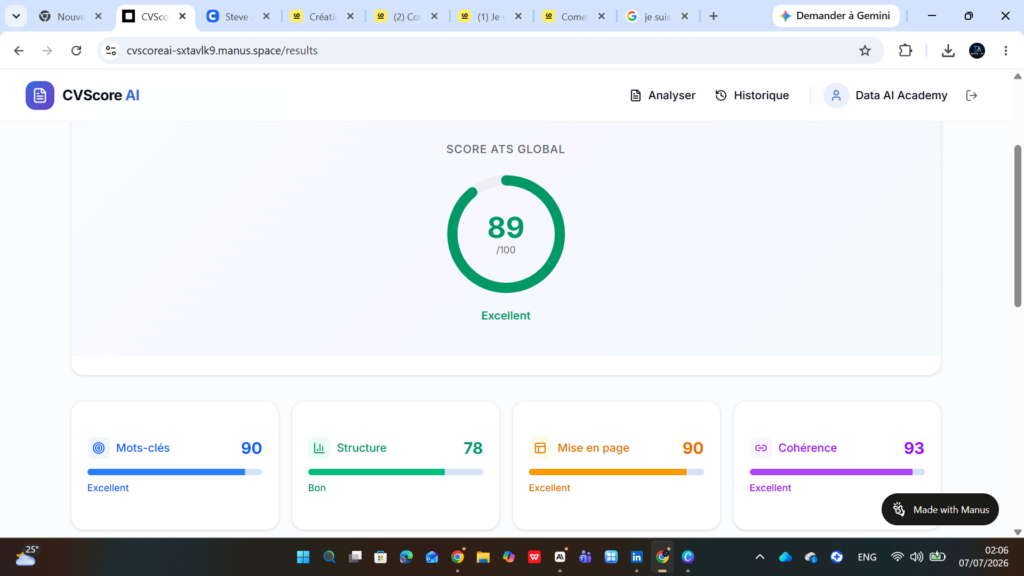The width and height of the screenshot is (1024, 576).
Task: Close the CVScore tab
Action: [182, 16]
